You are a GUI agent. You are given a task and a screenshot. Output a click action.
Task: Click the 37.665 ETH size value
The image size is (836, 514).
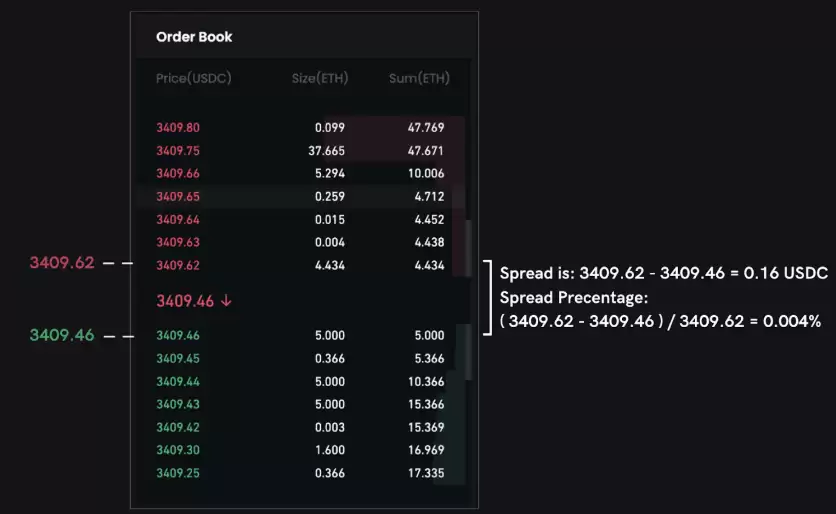pos(326,150)
